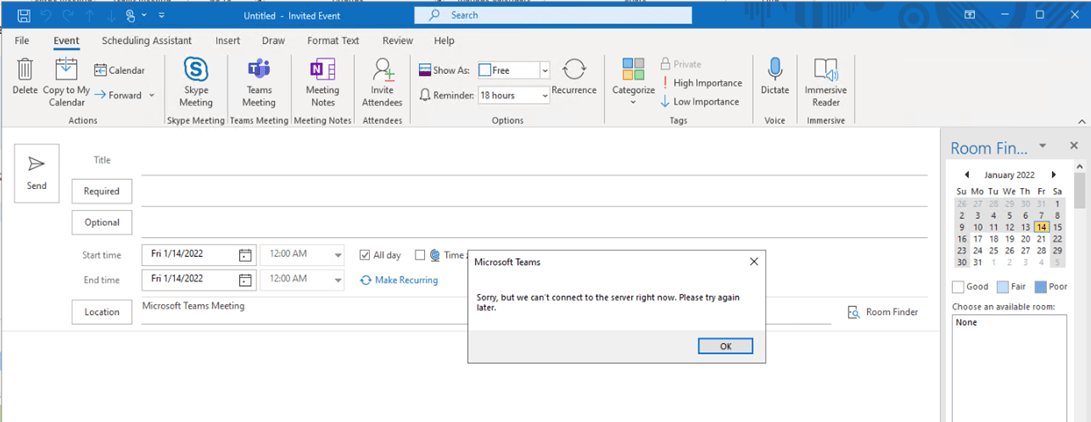Click the Delete trash icon

click(25, 70)
